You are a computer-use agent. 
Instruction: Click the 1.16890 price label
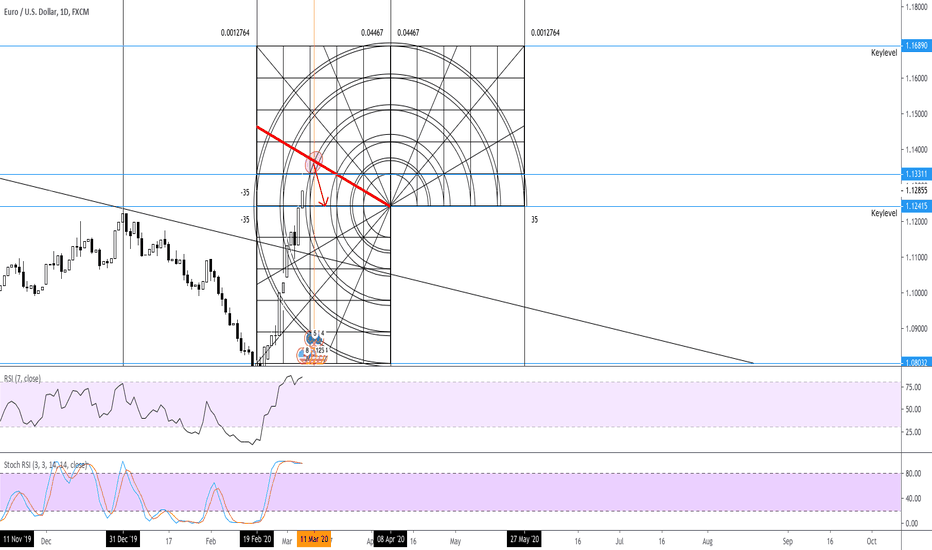[x=917, y=46]
